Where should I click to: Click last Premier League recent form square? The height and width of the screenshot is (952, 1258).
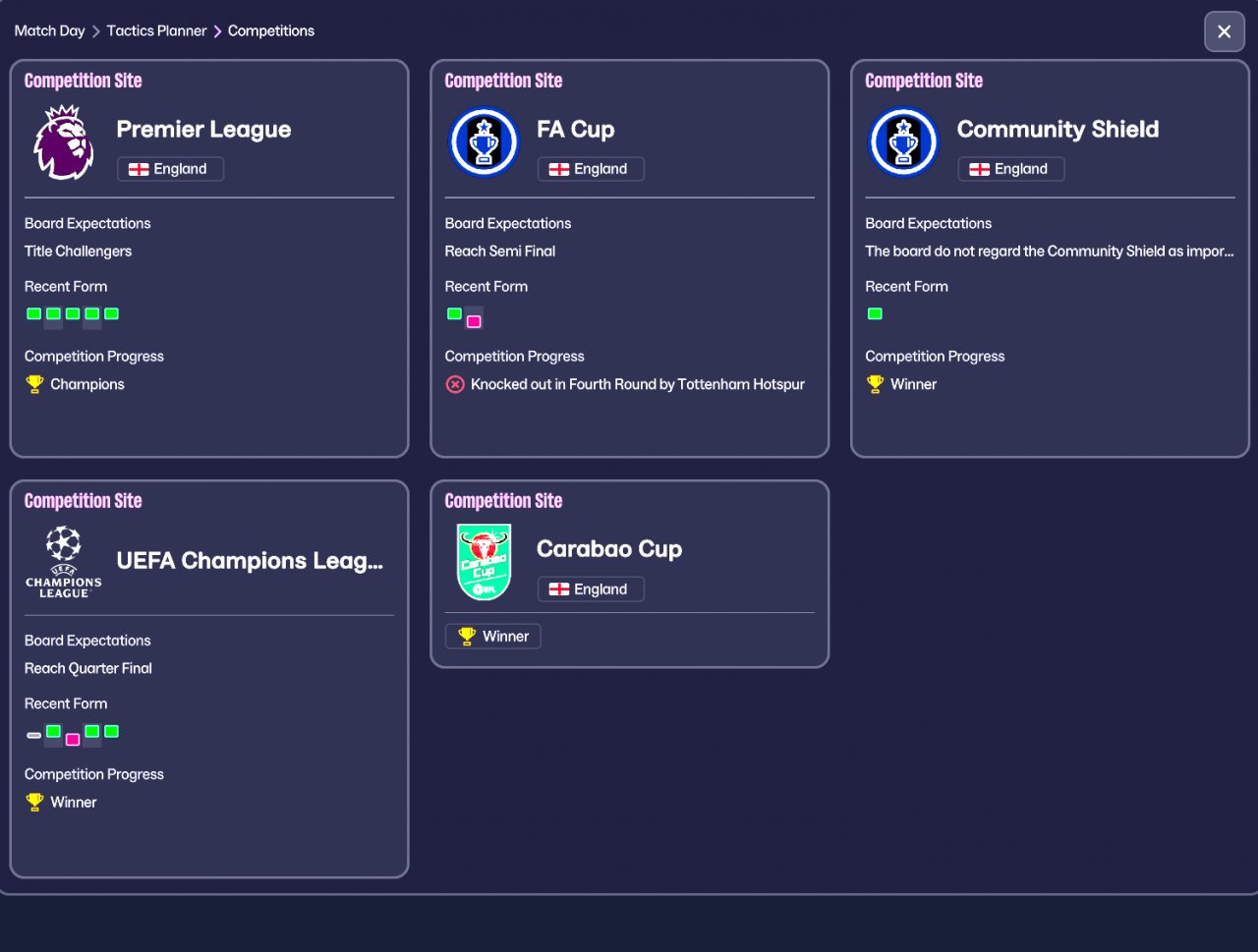112,314
